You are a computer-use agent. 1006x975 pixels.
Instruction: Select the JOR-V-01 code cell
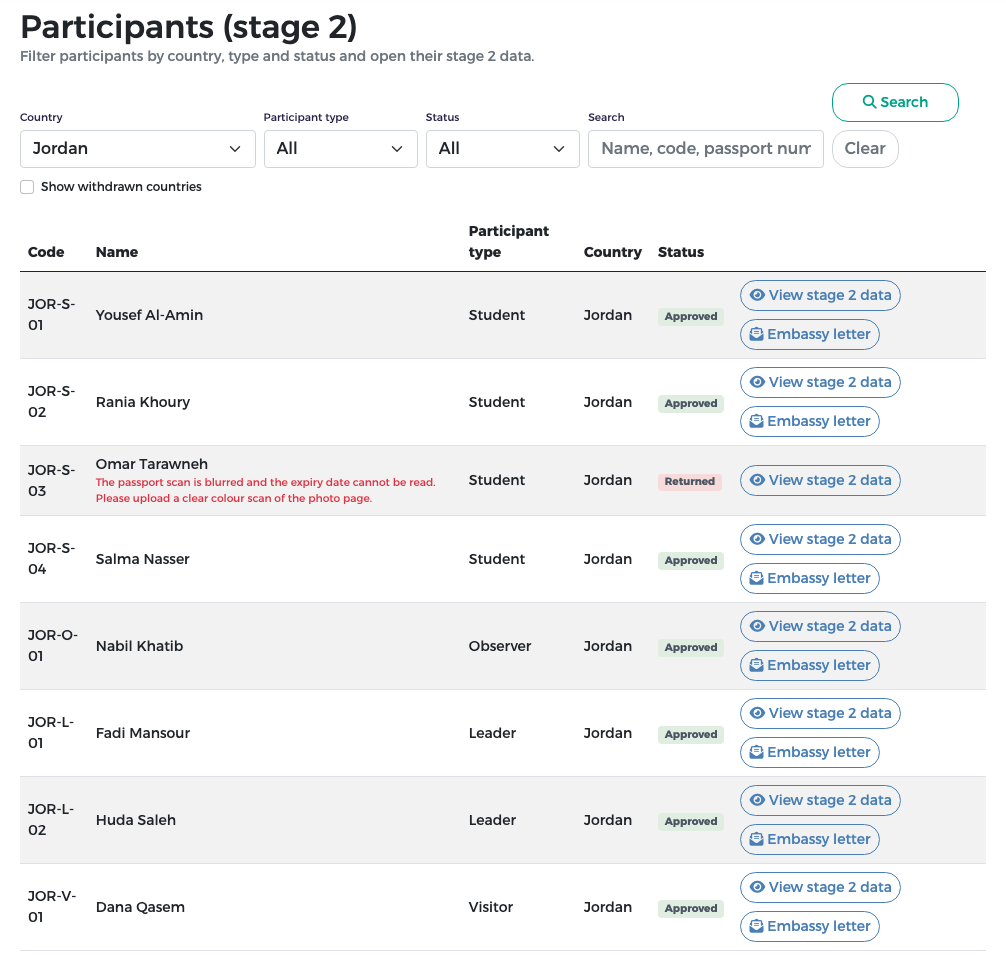click(52, 906)
